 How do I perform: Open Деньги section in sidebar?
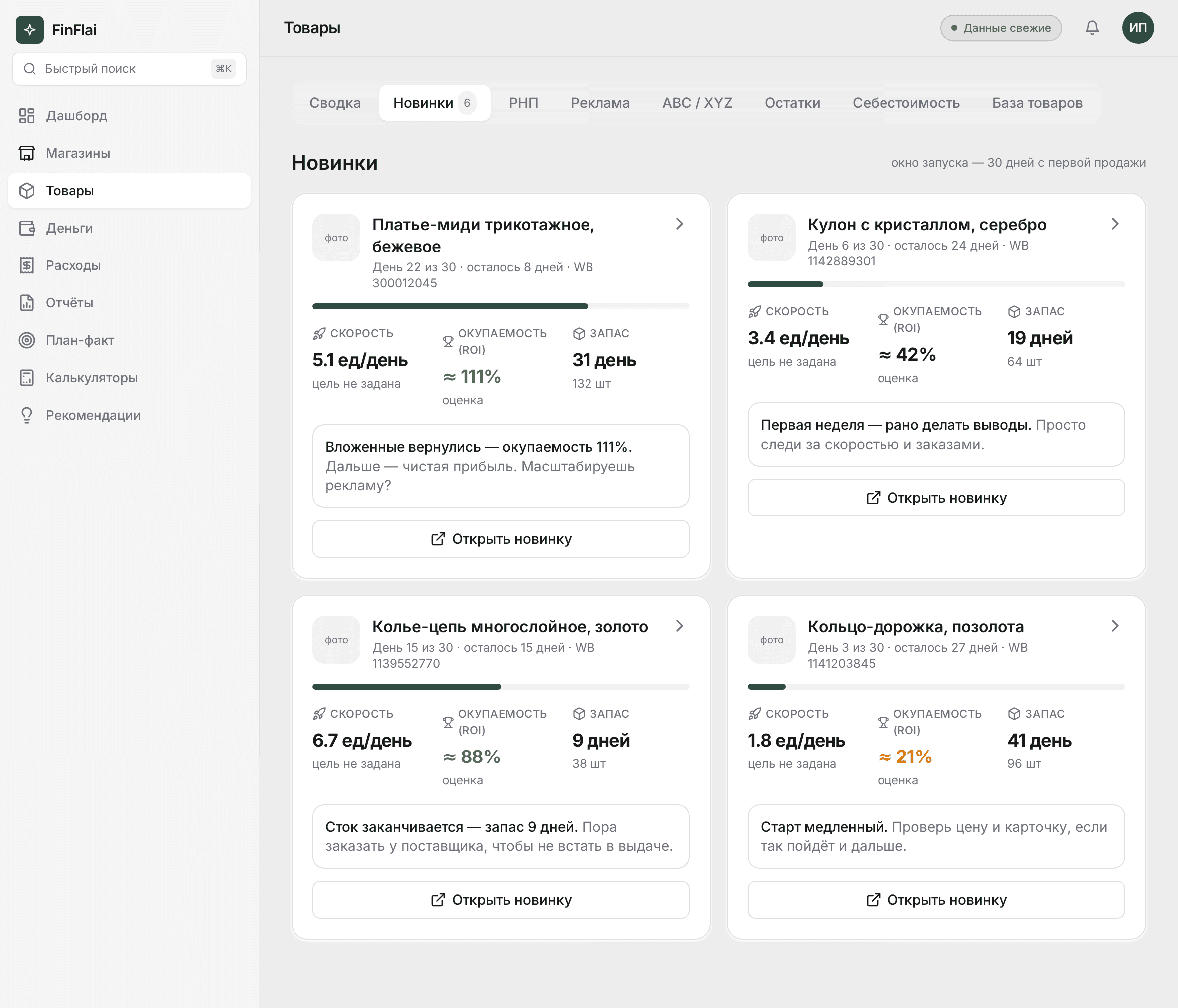(129, 228)
